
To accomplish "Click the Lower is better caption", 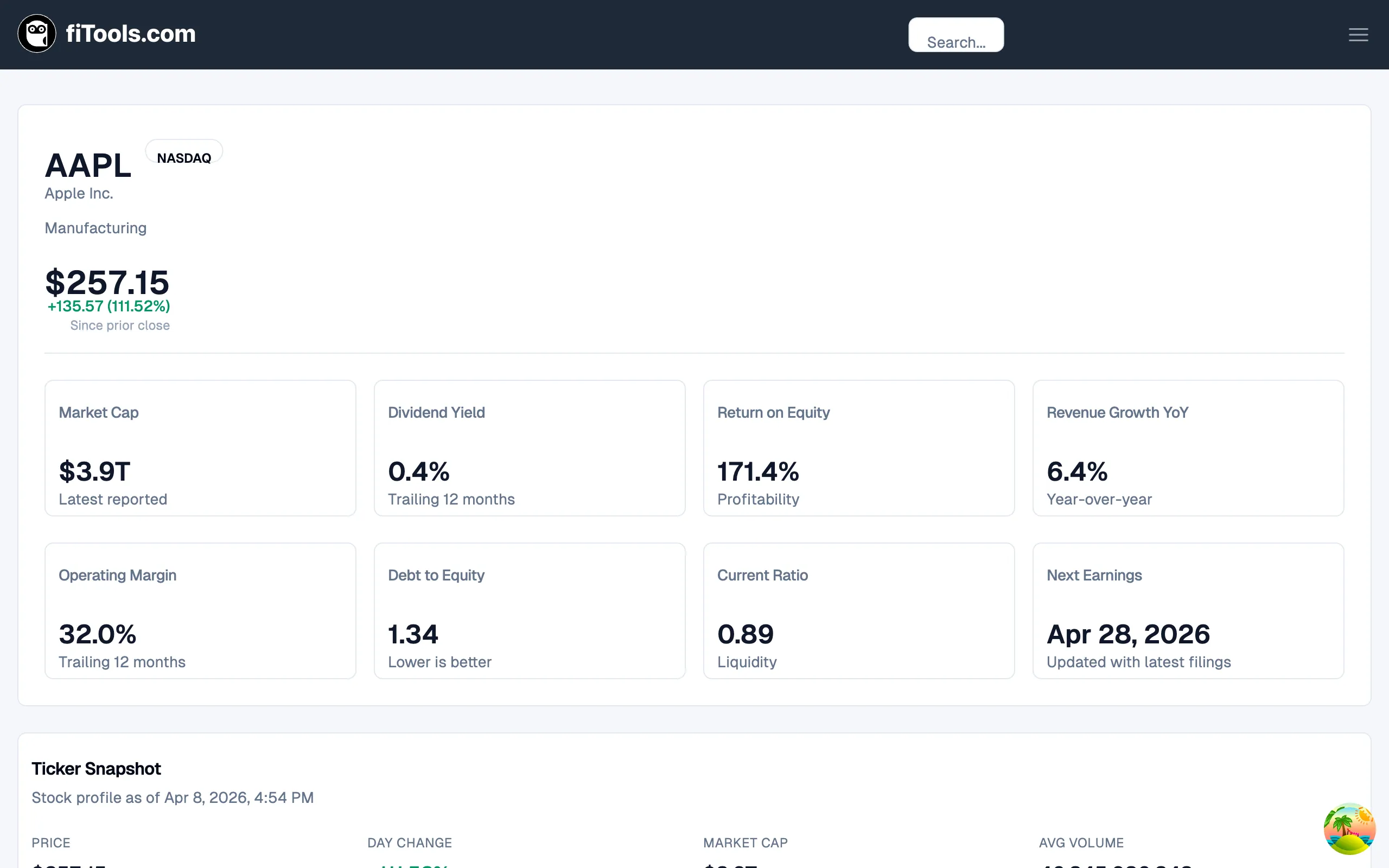I will [x=439, y=662].
